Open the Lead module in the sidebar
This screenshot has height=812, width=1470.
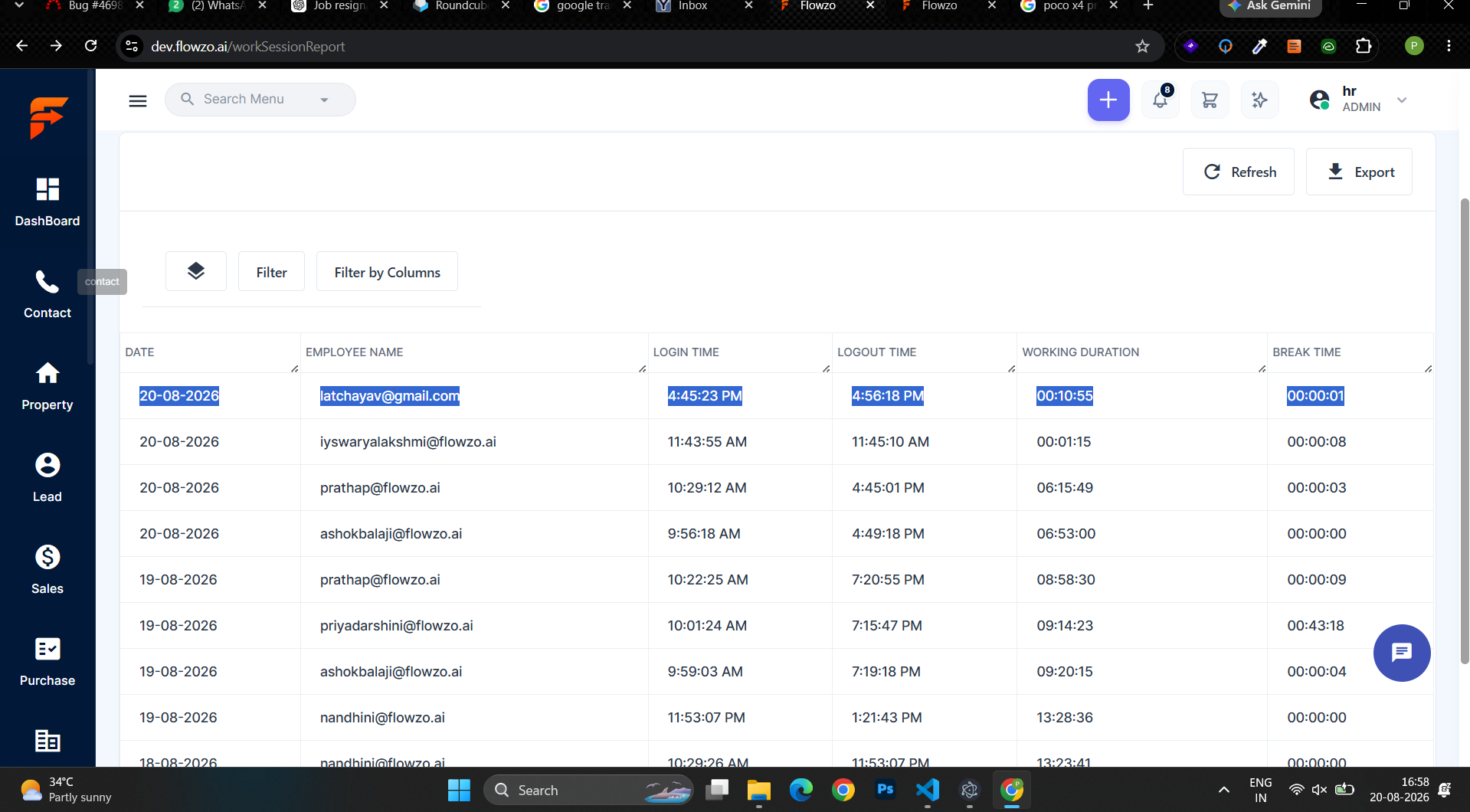pyautogui.click(x=47, y=478)
